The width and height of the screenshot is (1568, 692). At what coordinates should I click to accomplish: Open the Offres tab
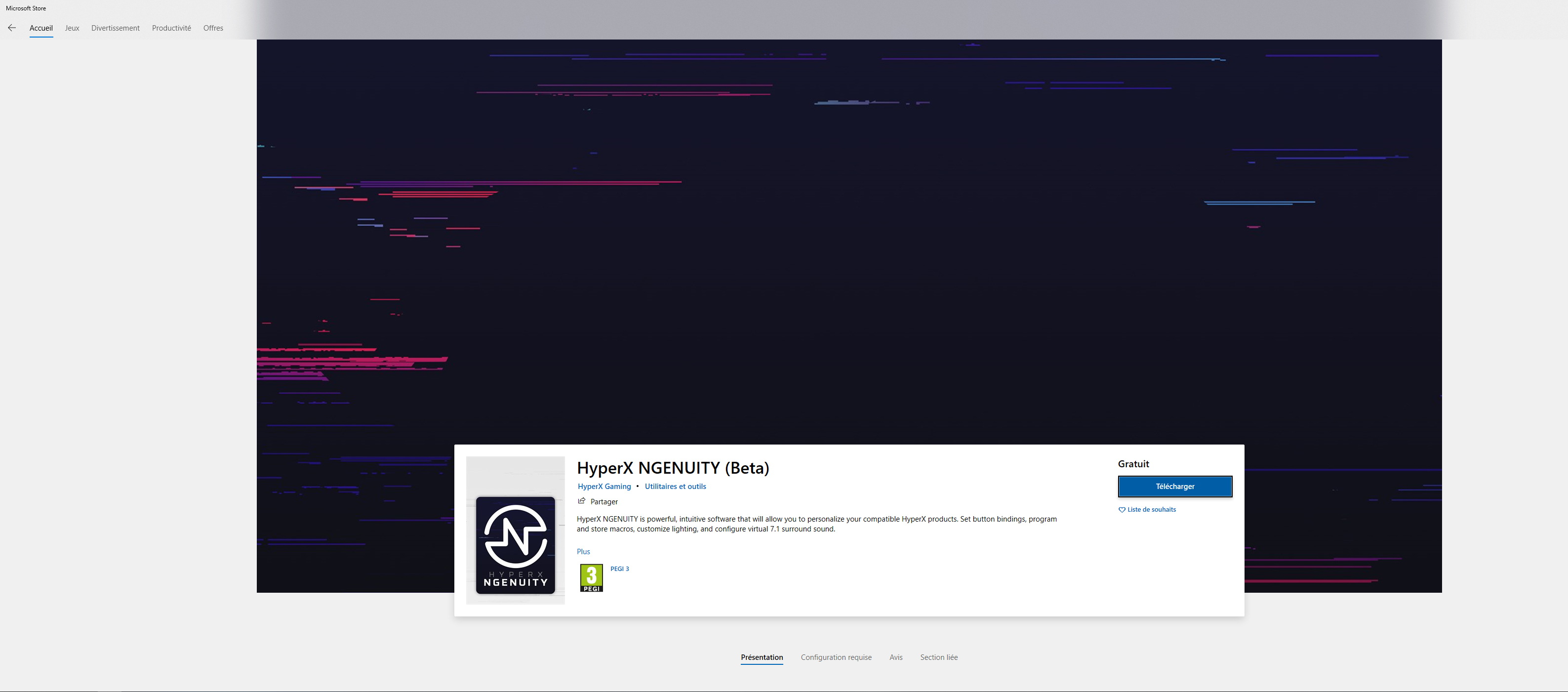(x=213, y=28)
